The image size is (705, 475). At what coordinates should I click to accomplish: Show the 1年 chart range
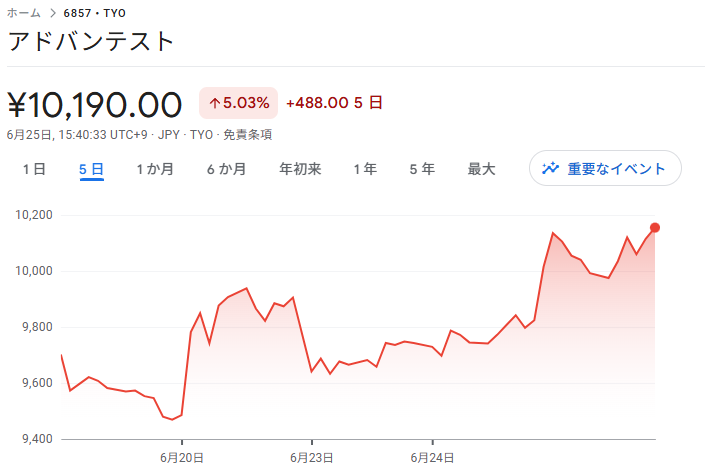(x=365, y=169)
